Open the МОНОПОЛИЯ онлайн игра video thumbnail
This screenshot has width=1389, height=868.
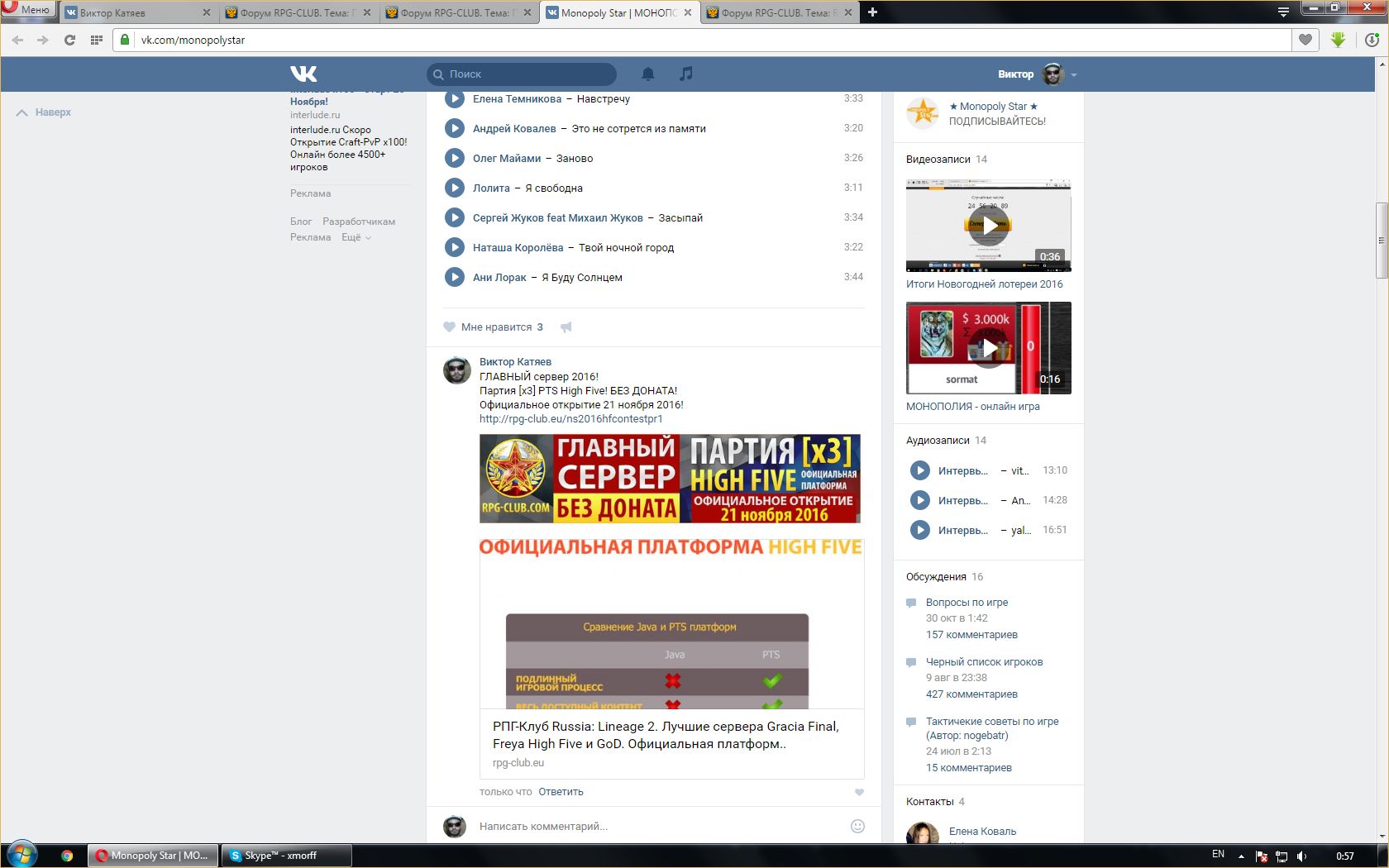pos(988,348)
